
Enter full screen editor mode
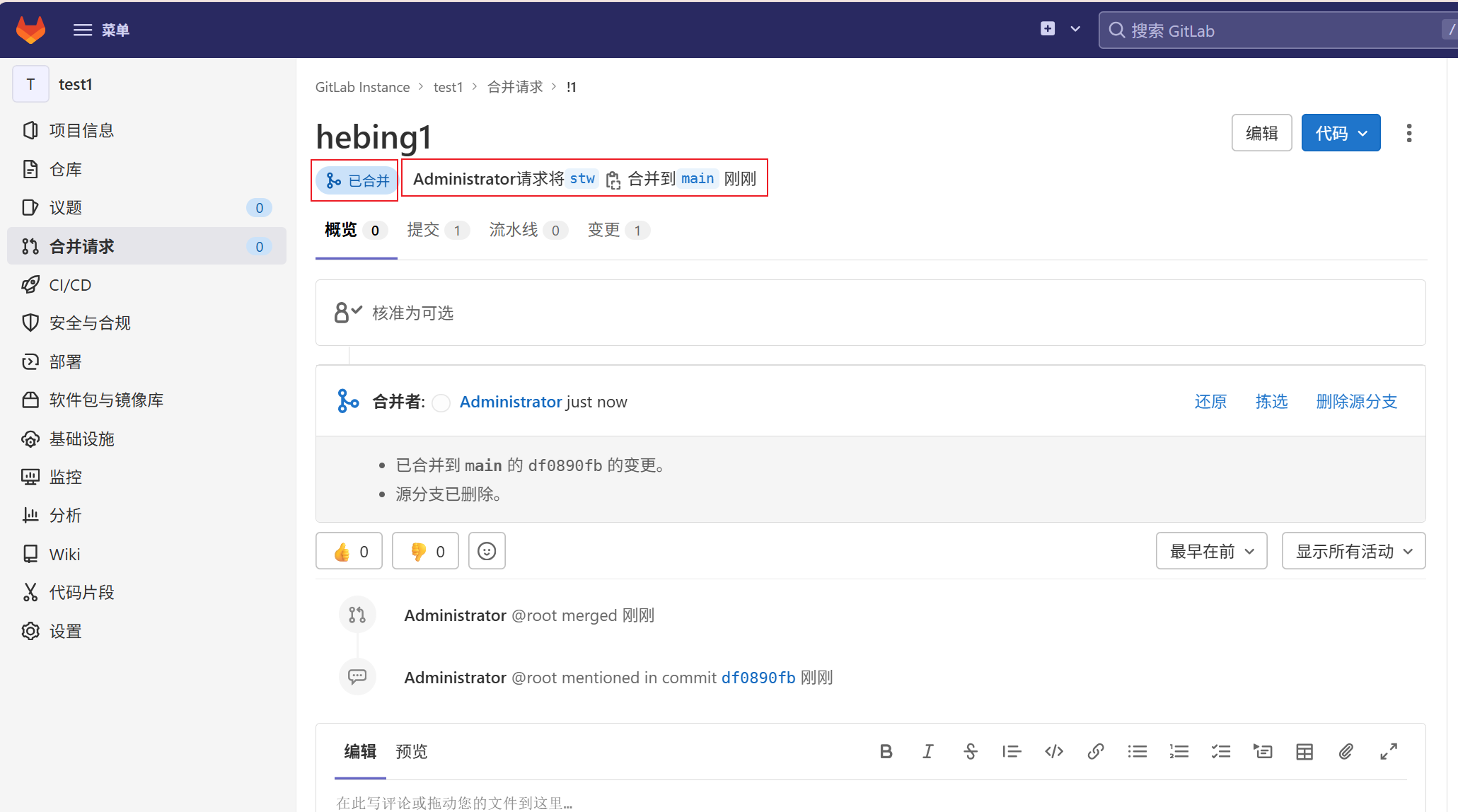pyautogui.click(x=1388, y=751)
